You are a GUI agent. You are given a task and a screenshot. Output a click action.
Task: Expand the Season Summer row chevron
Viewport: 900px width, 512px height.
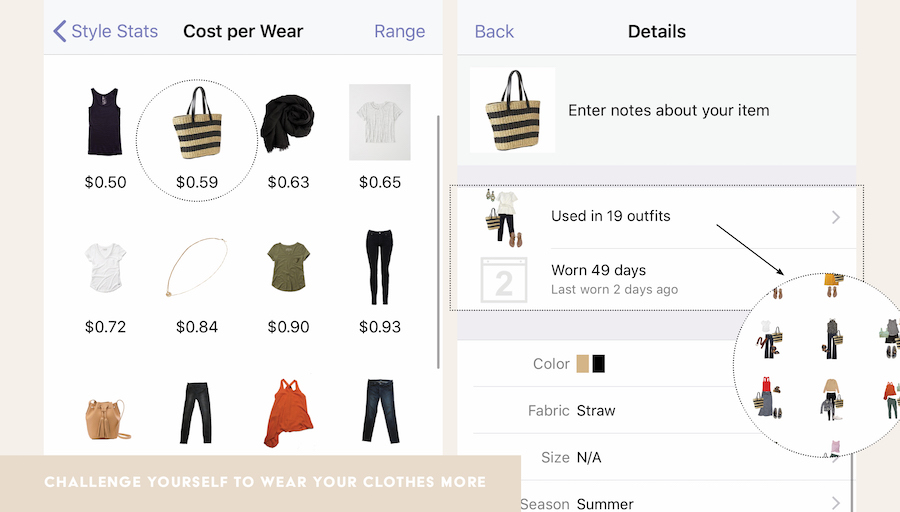[x=836, y=503]
